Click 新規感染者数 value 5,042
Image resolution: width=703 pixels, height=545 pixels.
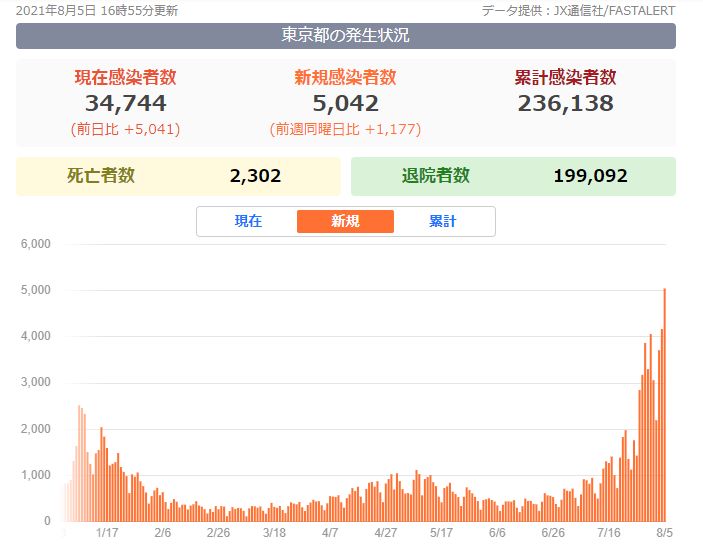[x=345, y=103]
